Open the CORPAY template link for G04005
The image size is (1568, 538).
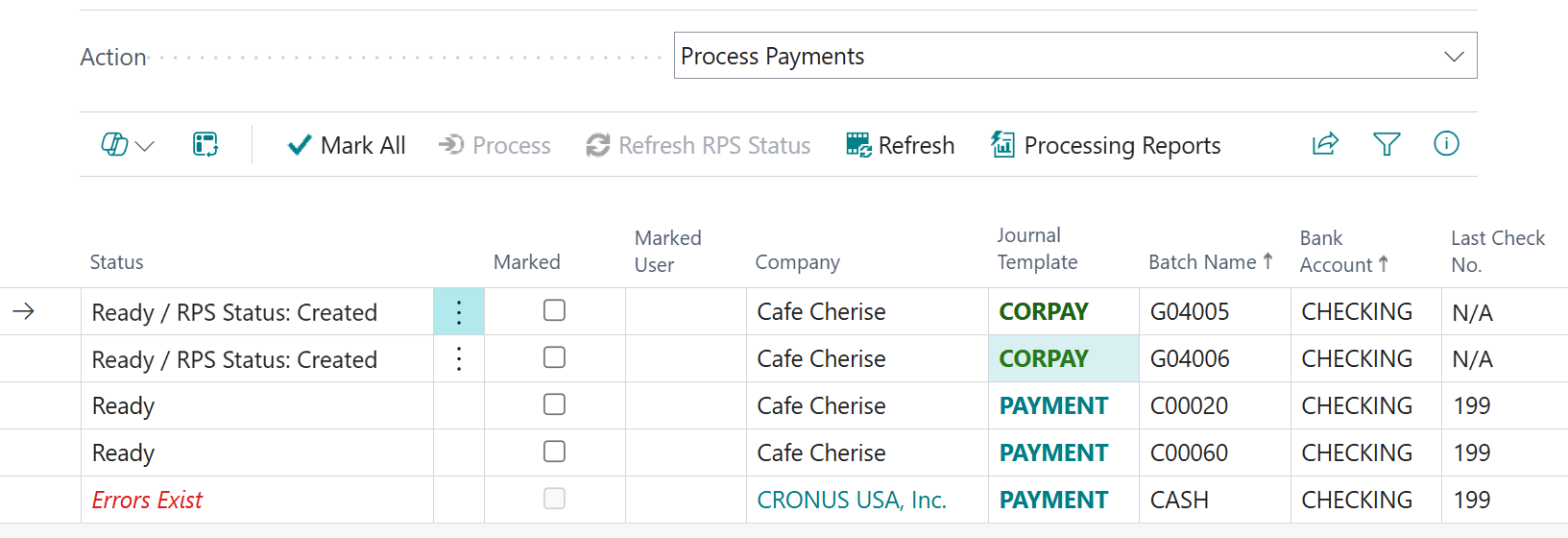tap(1044, 312)
